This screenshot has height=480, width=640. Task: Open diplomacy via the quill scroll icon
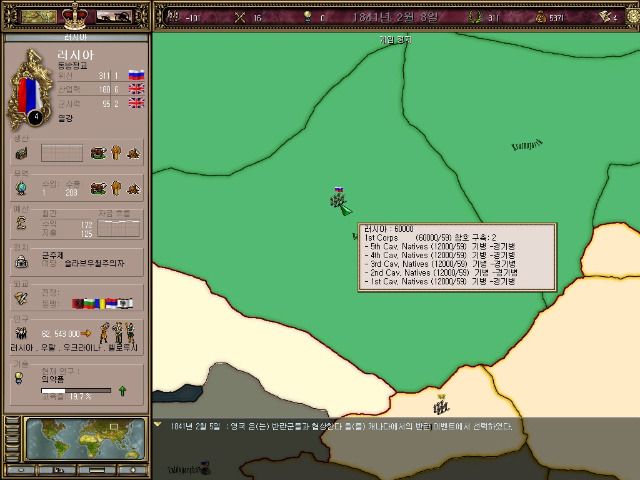click(x=21, y=298)
